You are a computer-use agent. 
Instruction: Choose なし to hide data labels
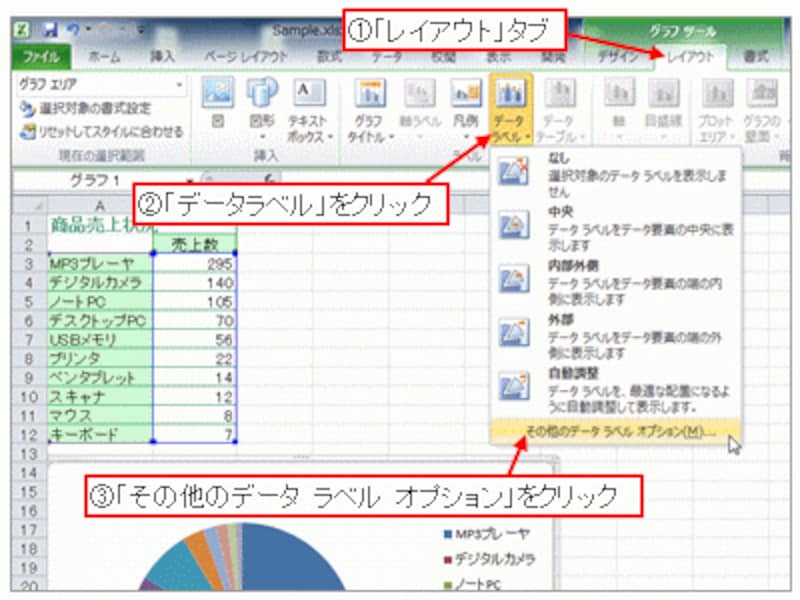coord(616,174)
